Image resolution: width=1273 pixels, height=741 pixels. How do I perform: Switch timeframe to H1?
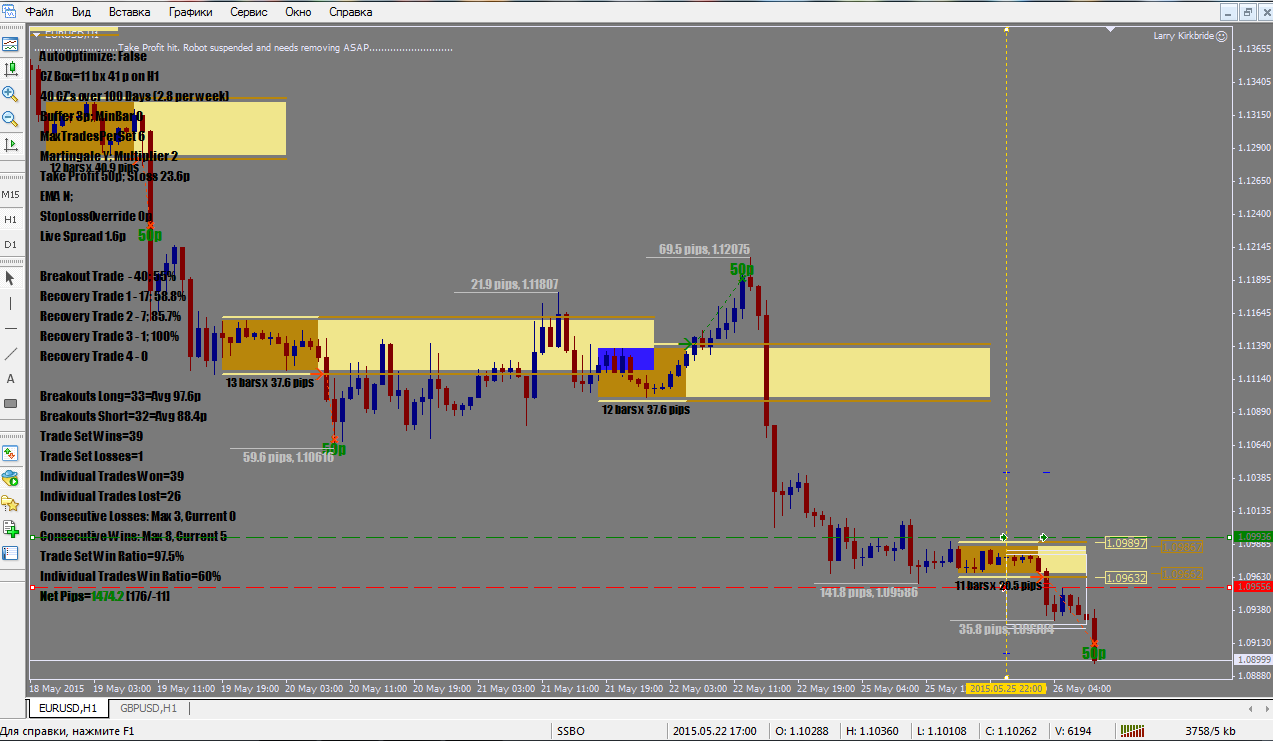[x=11, y=219]
